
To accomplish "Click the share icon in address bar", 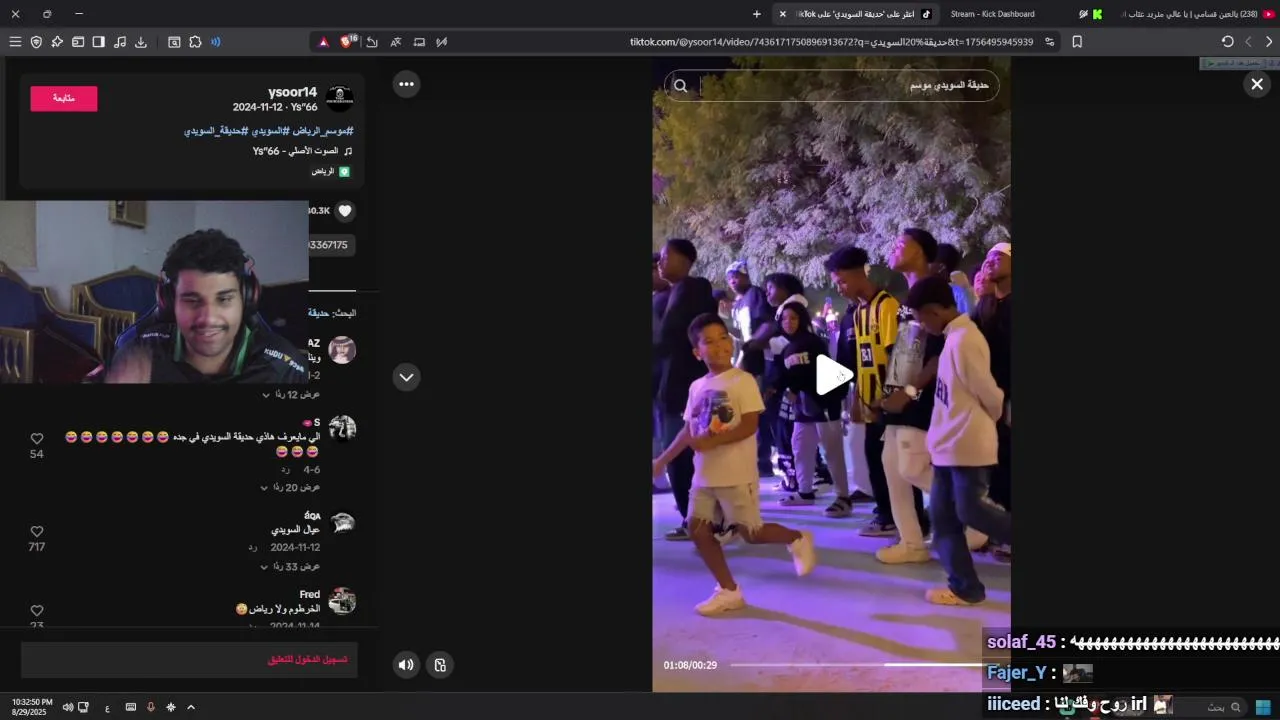I will (372, 42).
